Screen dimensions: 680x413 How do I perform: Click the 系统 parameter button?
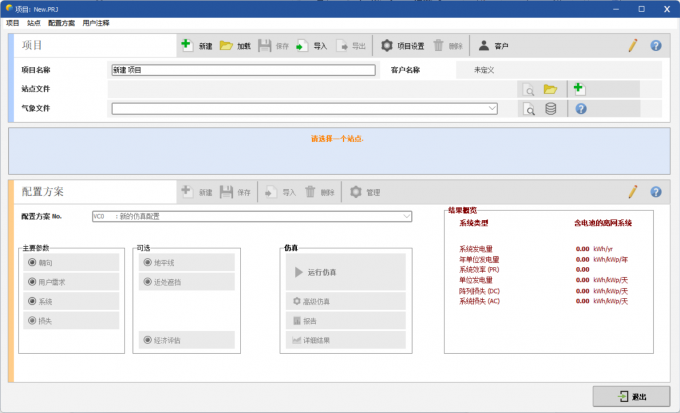[71, 301]
